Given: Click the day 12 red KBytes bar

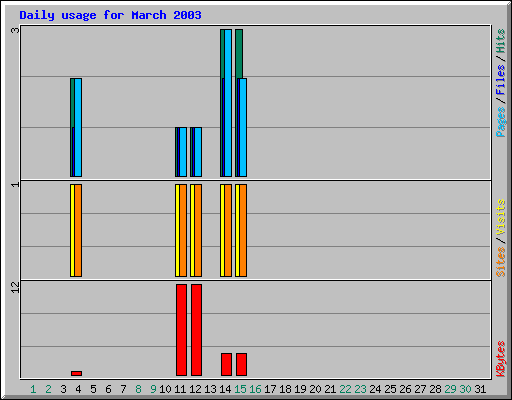Looking at the screenshot, I should [x=196, y=330].
